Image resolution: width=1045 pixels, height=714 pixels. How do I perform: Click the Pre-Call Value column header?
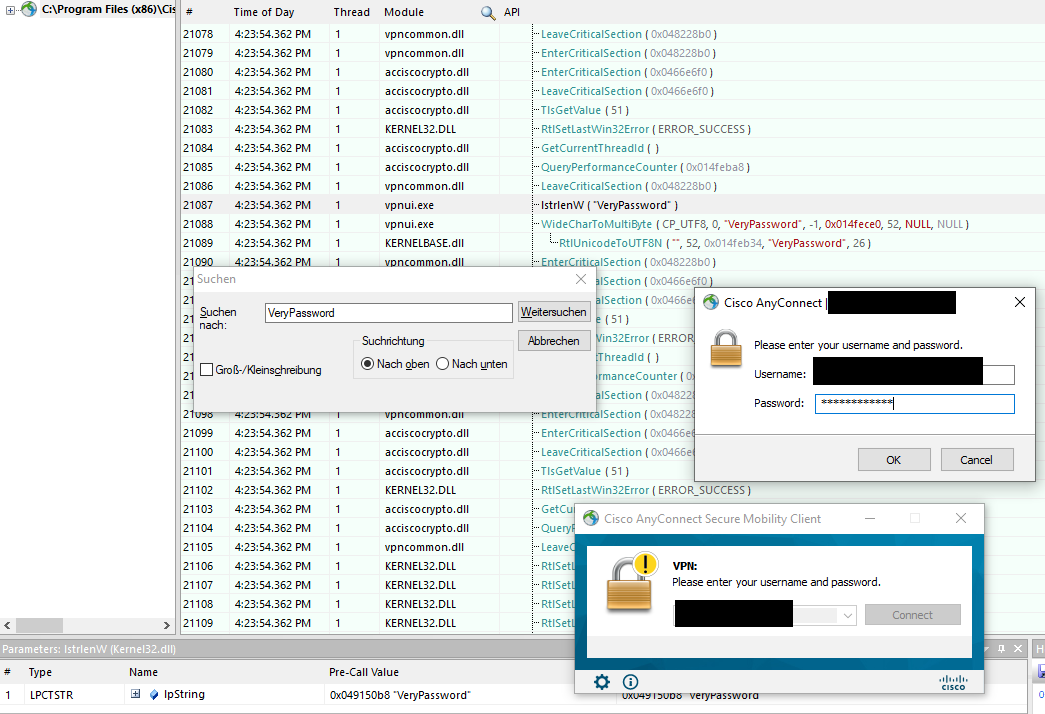(x=364, y=672)
